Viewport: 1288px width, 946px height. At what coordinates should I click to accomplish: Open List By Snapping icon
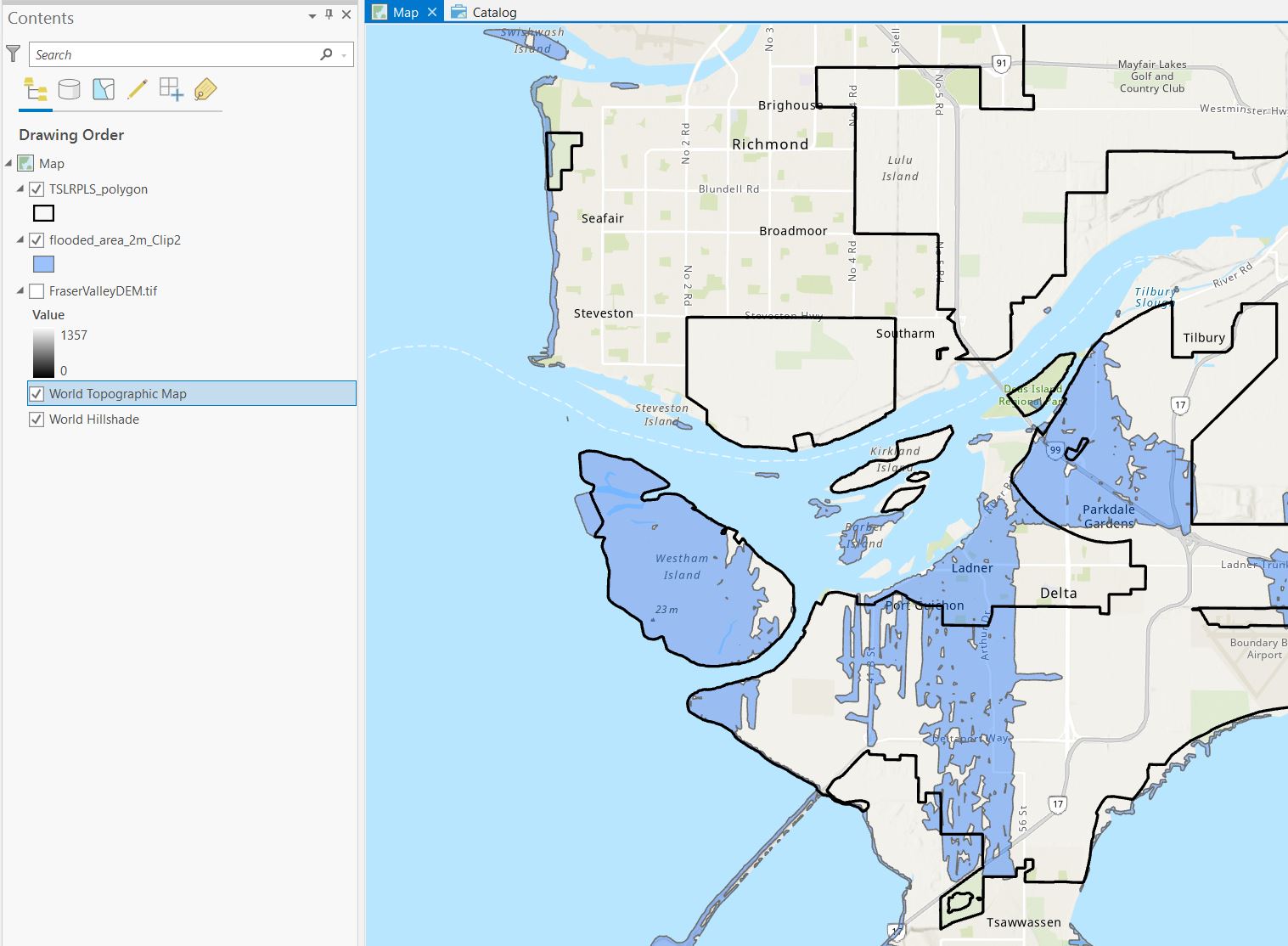(x=171, y=89)
